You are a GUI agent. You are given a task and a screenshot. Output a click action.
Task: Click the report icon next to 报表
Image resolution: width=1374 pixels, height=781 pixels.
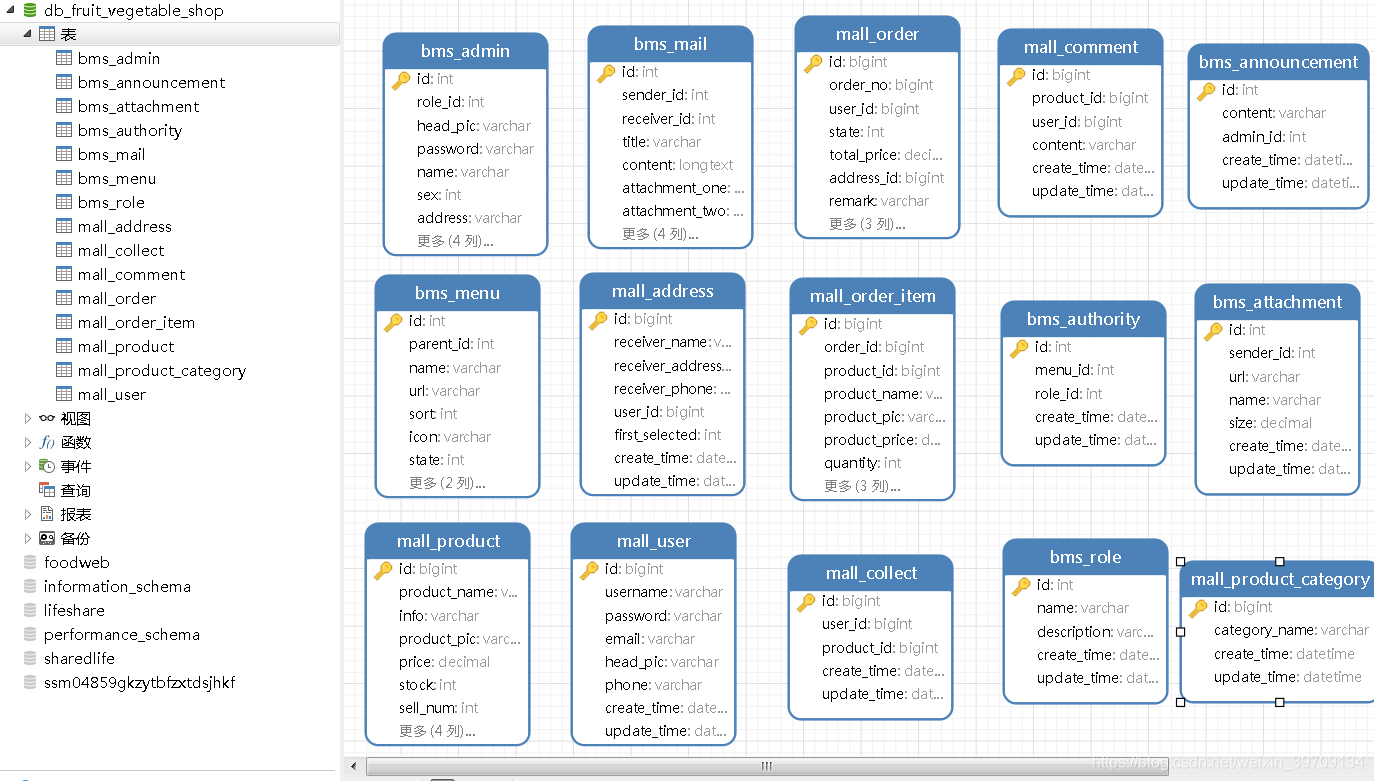coord(47,514)
